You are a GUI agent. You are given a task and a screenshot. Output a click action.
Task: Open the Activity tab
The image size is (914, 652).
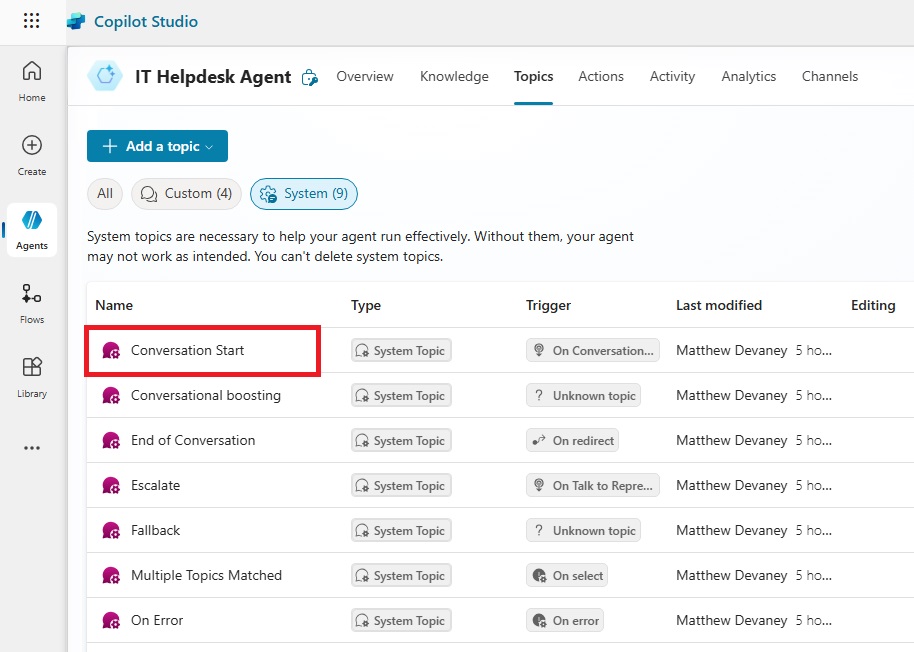[672, 76]
